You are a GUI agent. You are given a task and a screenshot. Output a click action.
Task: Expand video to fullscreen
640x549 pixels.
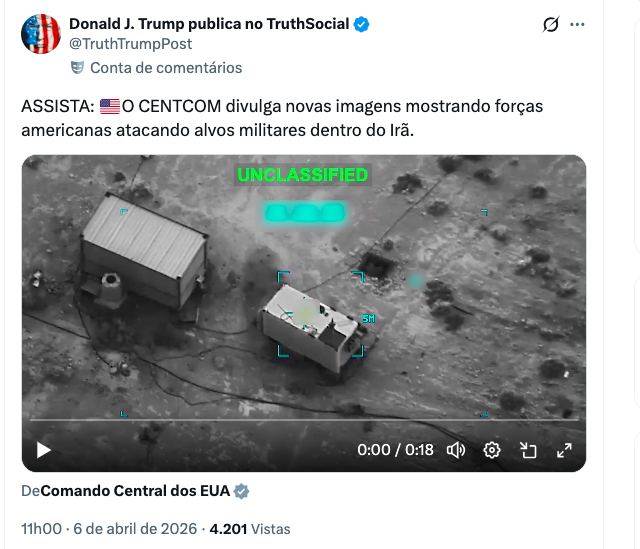coord(564,450)
